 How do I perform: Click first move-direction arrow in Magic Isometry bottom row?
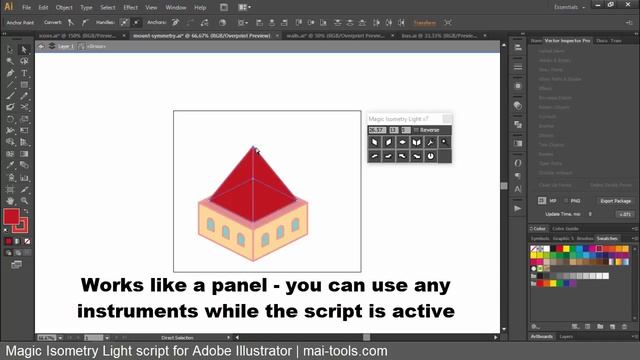374,156
